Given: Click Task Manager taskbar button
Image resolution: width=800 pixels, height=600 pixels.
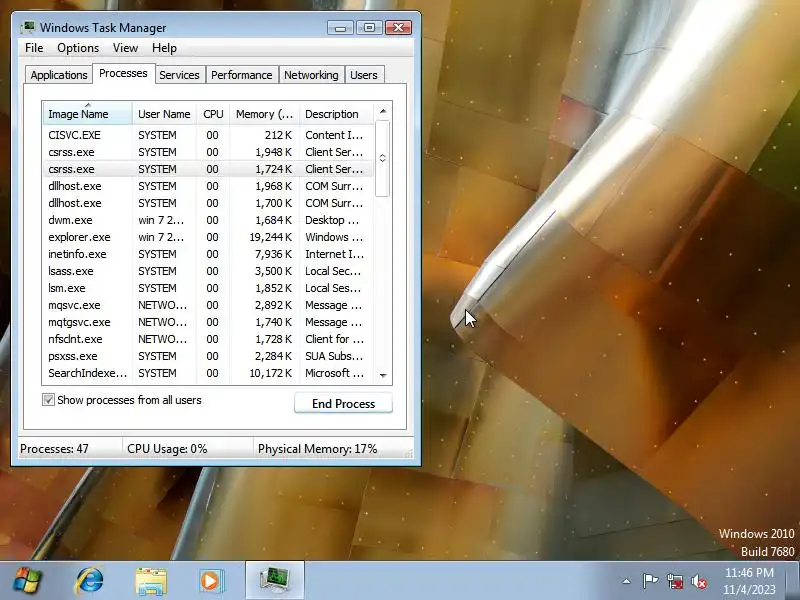Looking at the screenshot, I should (x=275, y=581).
